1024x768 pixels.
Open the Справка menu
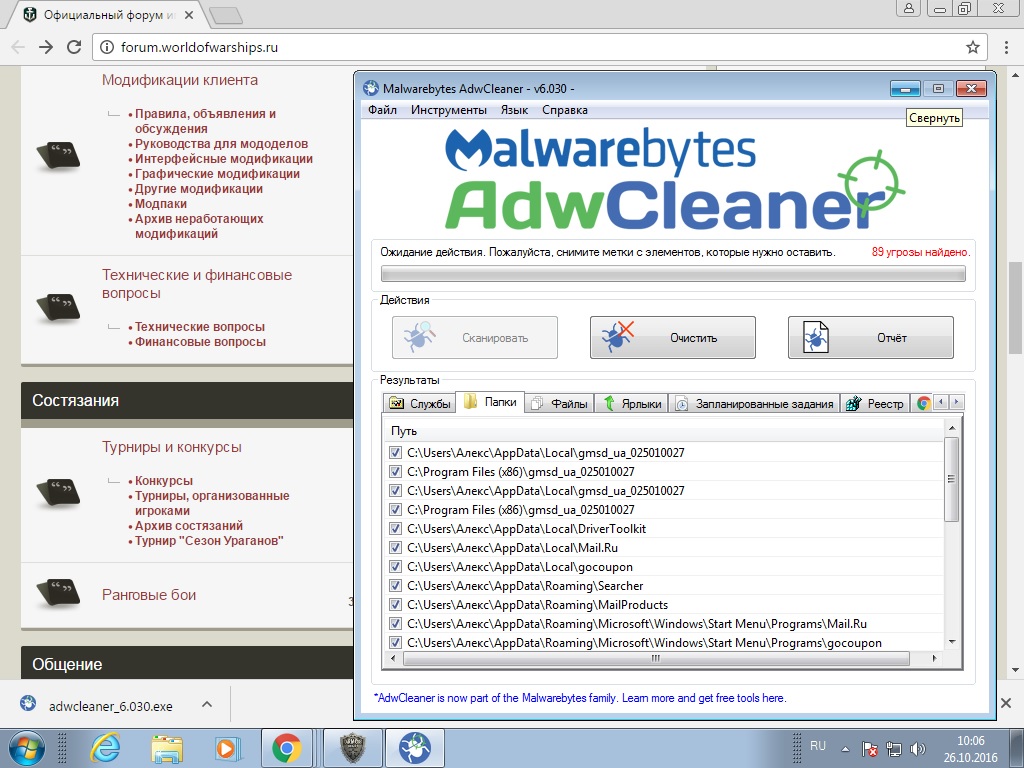pos(564,110)
